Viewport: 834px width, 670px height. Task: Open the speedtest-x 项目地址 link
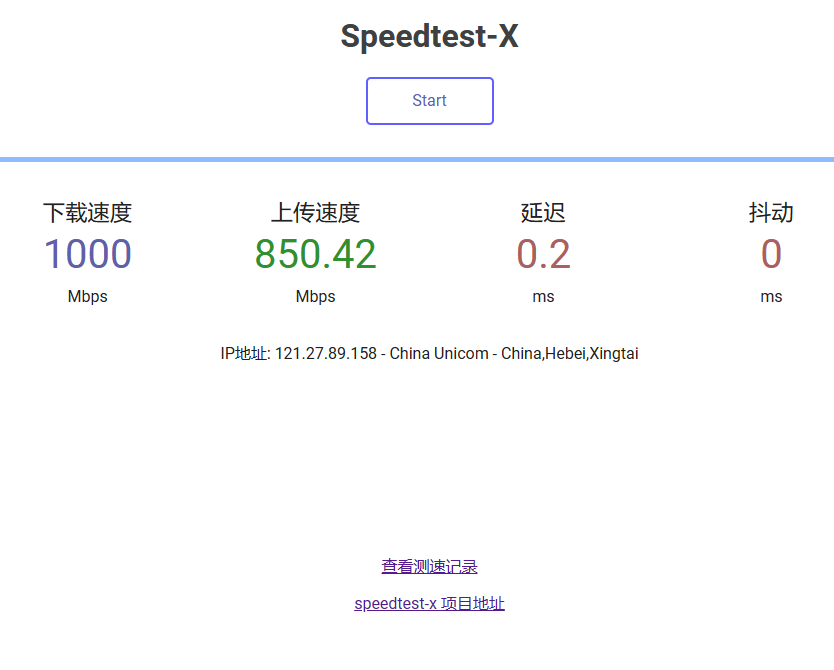[x=429, y=604]
